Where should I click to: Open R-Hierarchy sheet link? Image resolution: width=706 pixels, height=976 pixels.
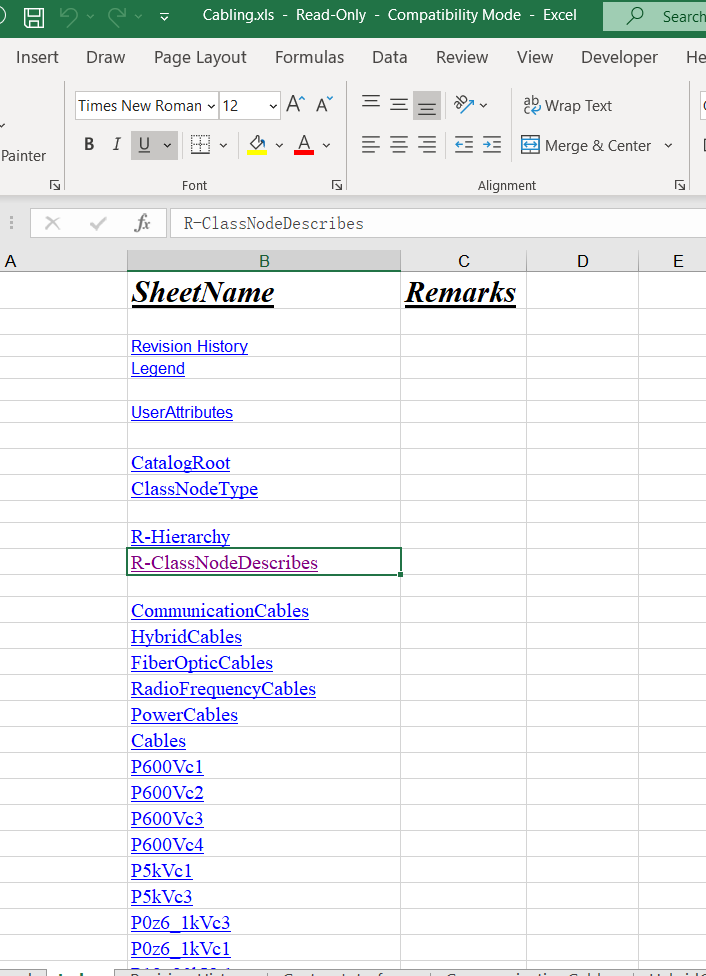coord(181,537)
